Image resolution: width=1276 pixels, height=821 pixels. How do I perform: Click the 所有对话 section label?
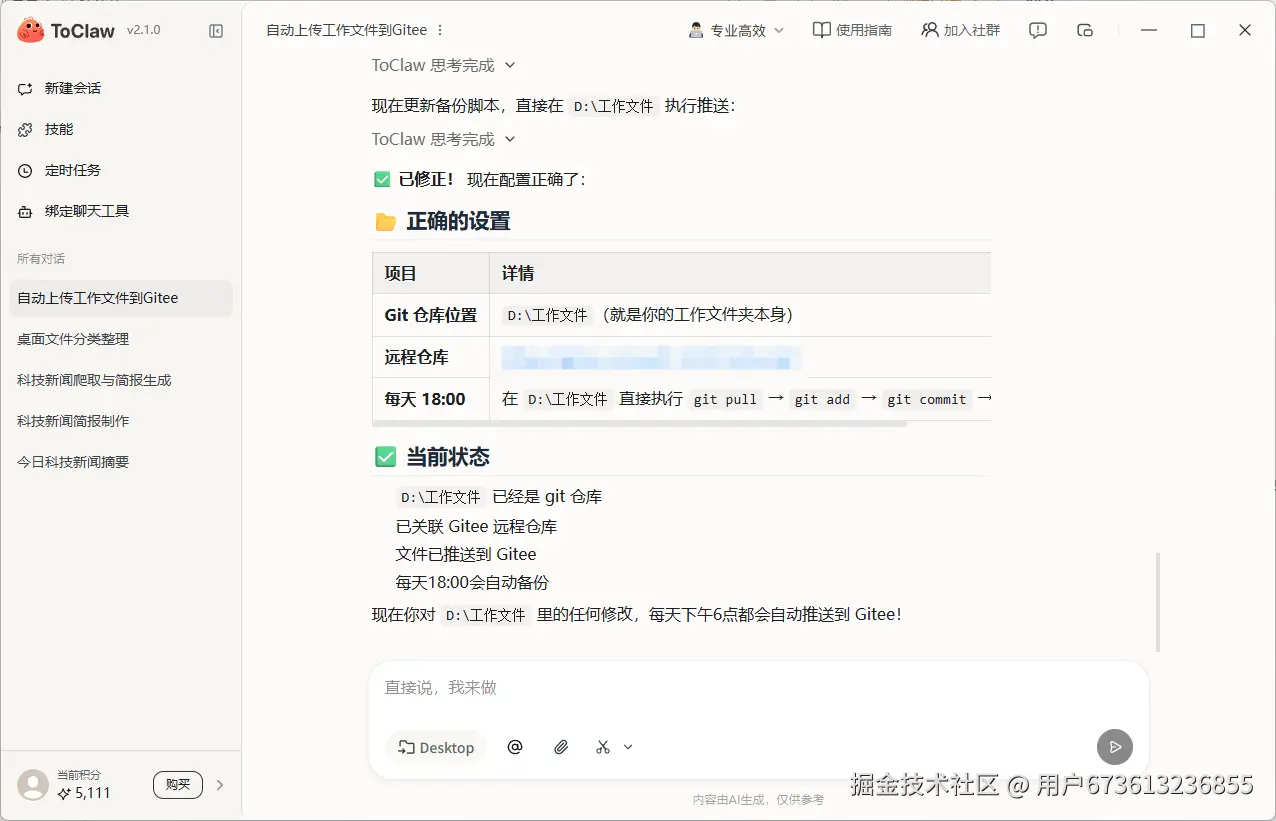pyautogui.click(x=41, y=259)
